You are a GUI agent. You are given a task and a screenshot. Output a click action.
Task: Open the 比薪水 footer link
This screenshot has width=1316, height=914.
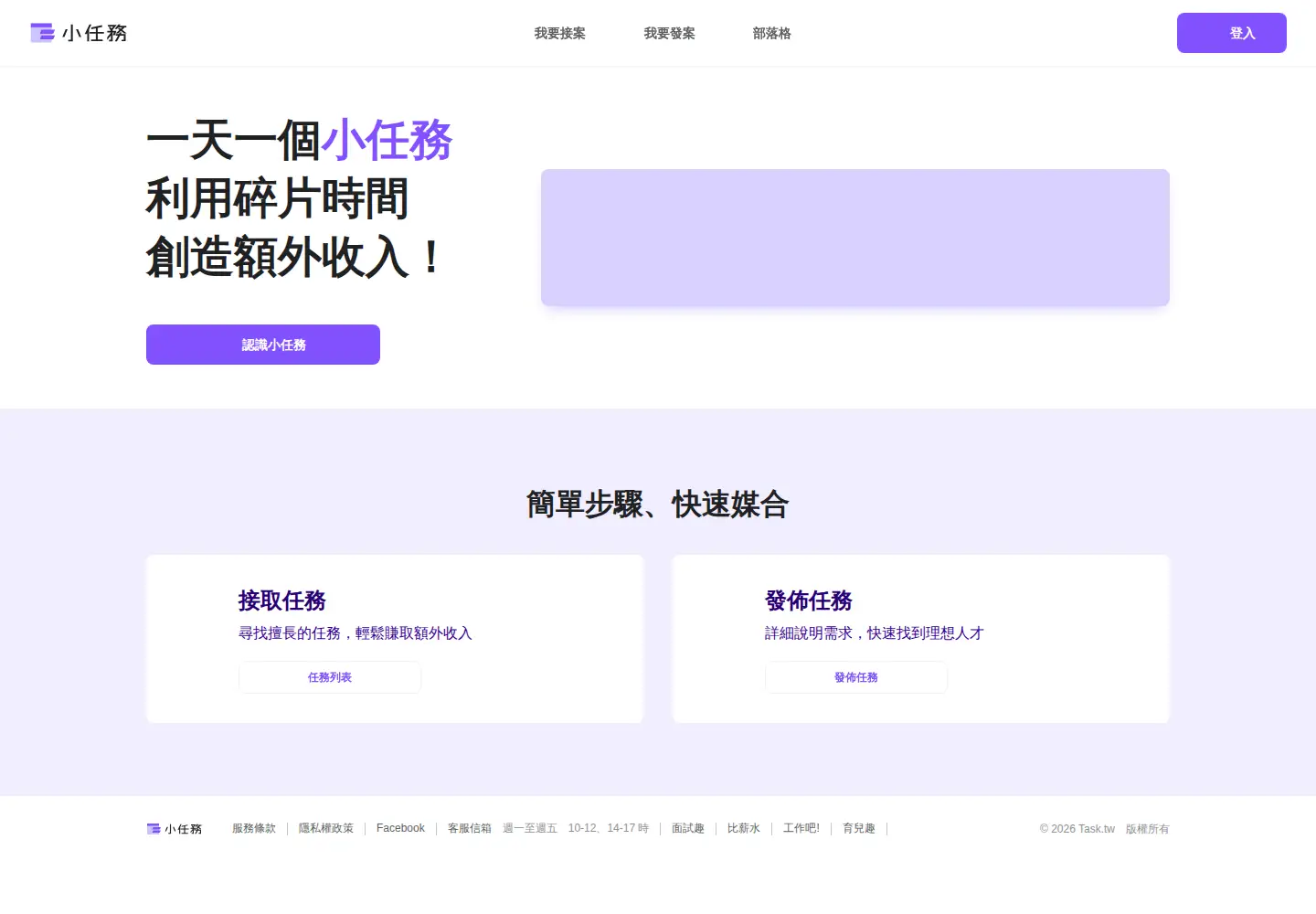pos(744,828)
